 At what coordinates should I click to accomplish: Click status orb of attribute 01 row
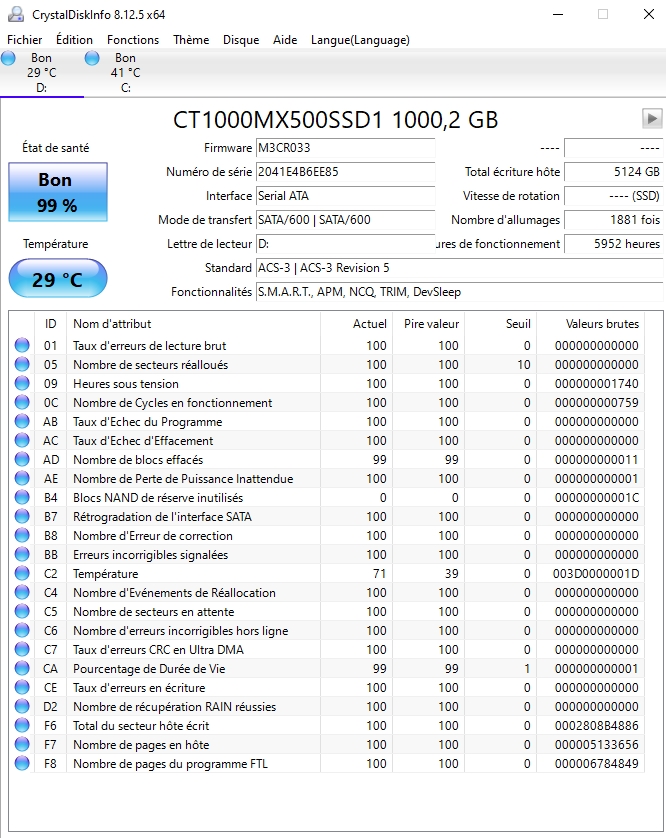click(22, 345)
